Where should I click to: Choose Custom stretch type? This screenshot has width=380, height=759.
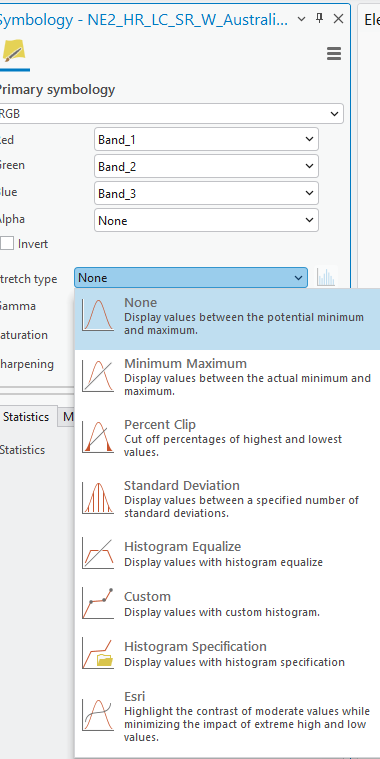(x=228, y=604)
